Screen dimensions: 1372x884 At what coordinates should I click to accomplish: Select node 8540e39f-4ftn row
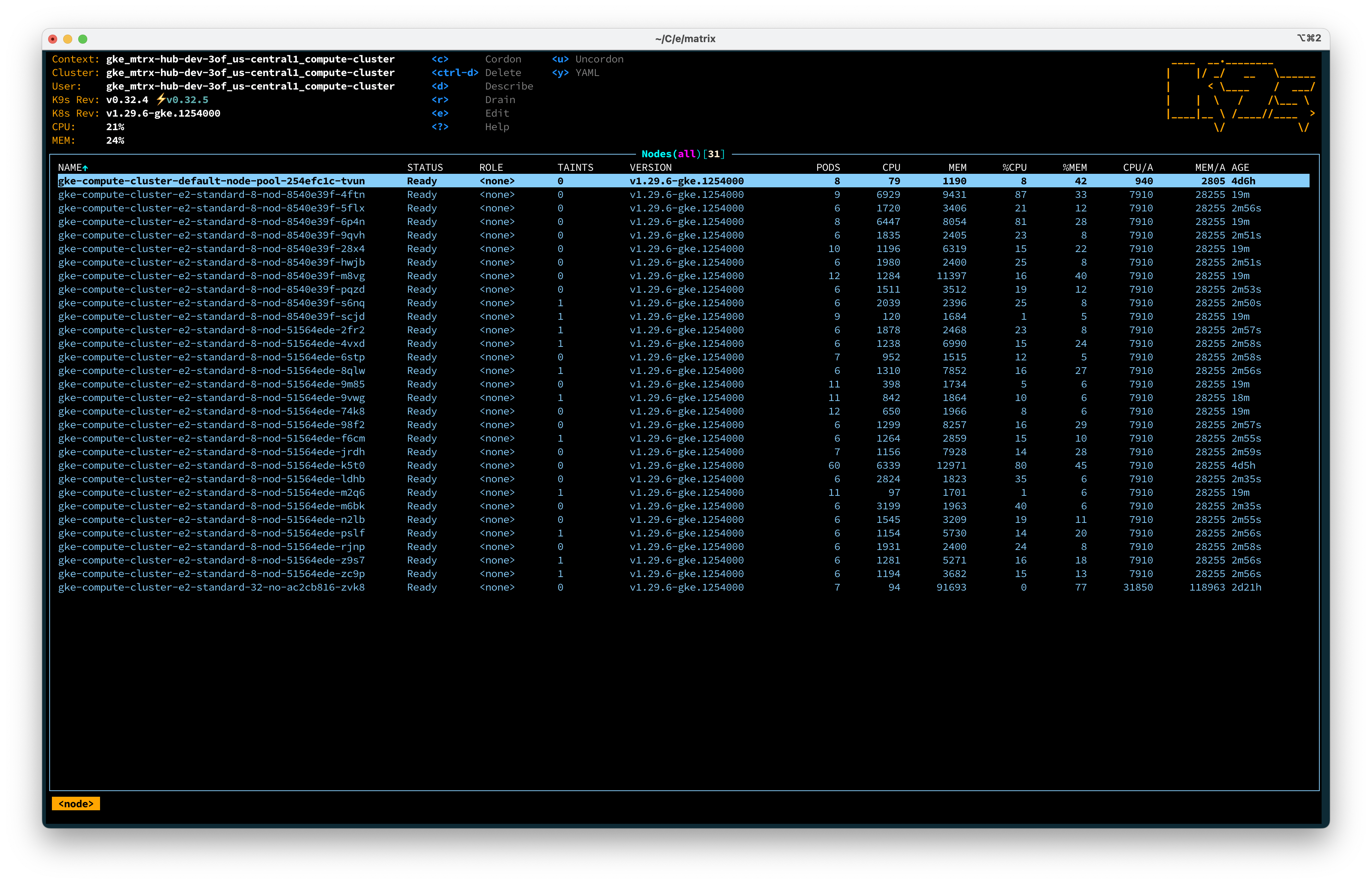[x=211, y=194]
